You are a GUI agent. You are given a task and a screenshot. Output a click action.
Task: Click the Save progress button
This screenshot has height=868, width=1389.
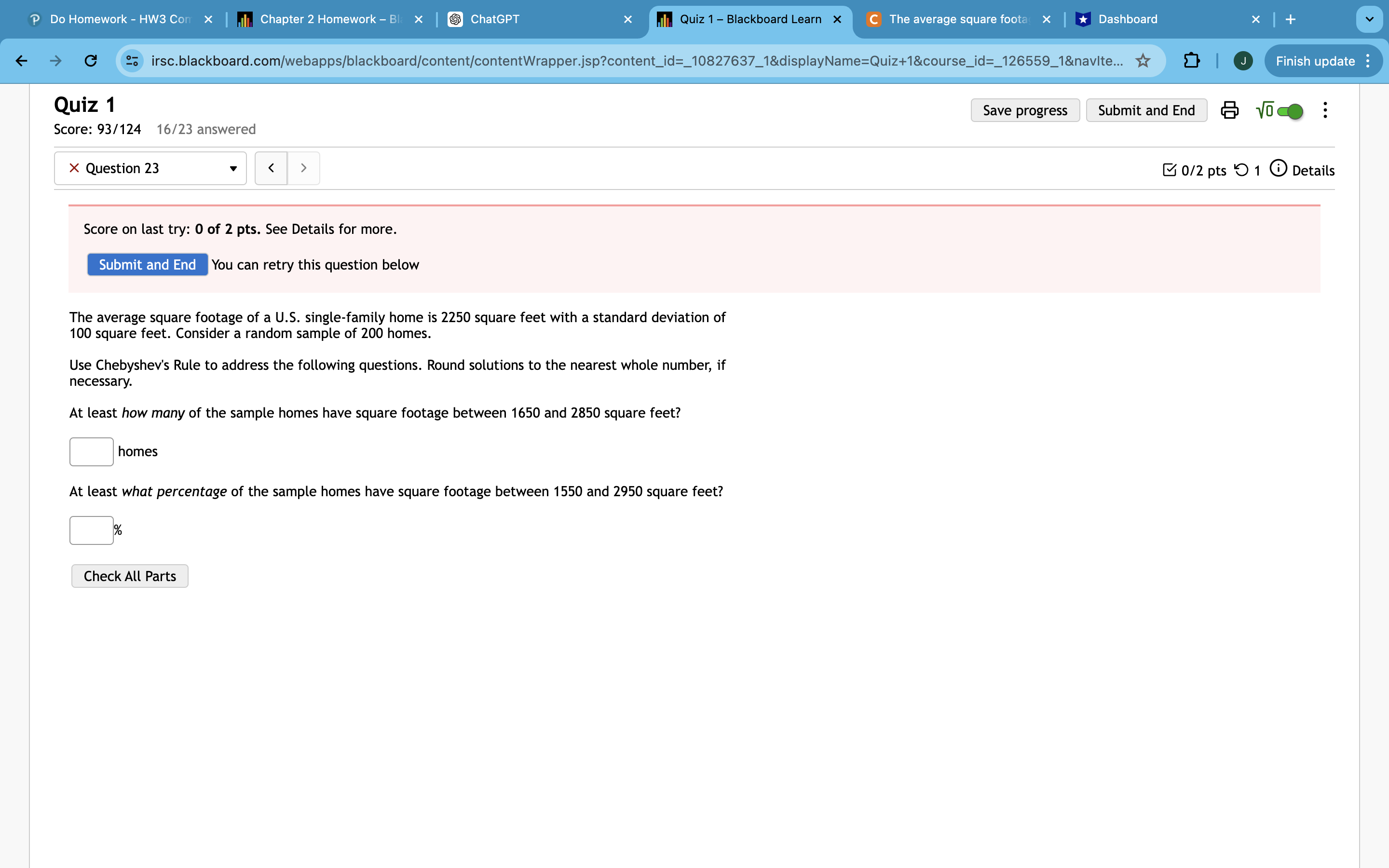(1024, 110)
